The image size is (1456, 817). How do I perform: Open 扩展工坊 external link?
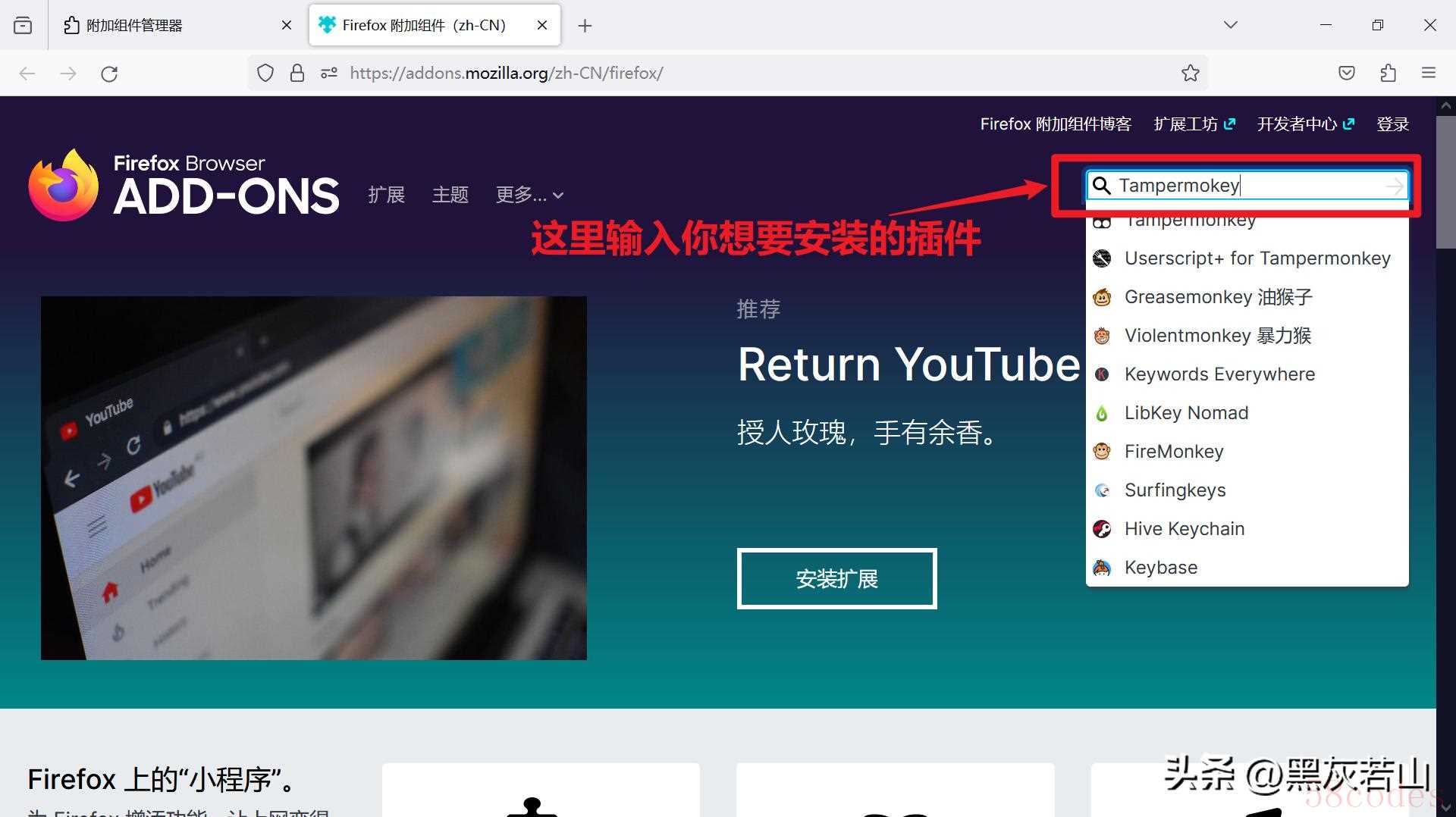click(1194, 124)
